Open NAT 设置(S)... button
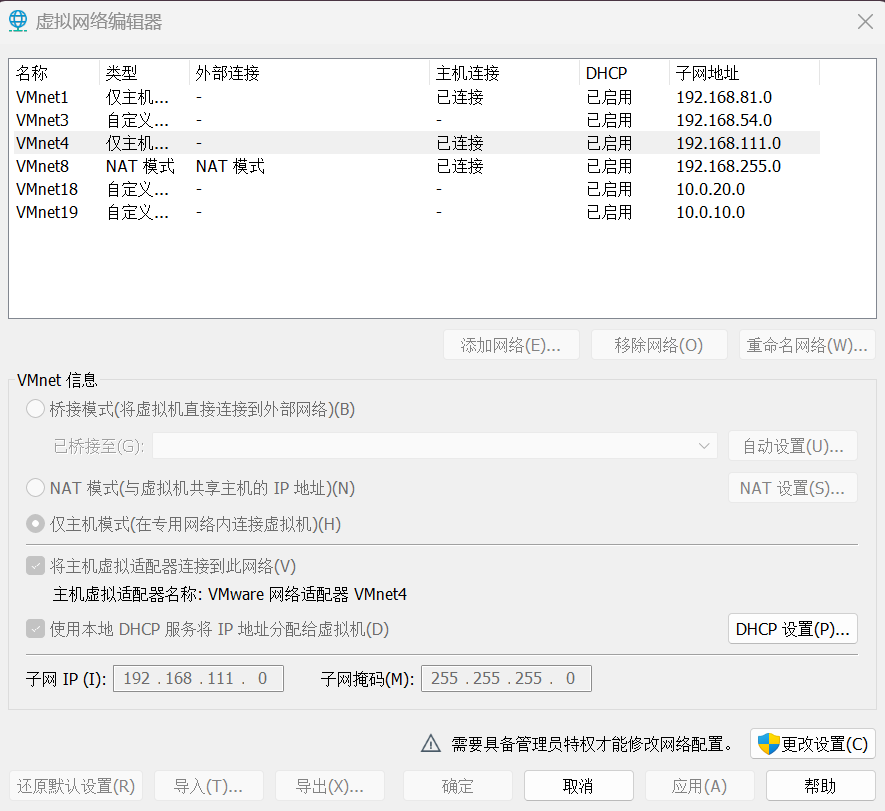Screen dimensions: 885x811 [x=792, y=488]
